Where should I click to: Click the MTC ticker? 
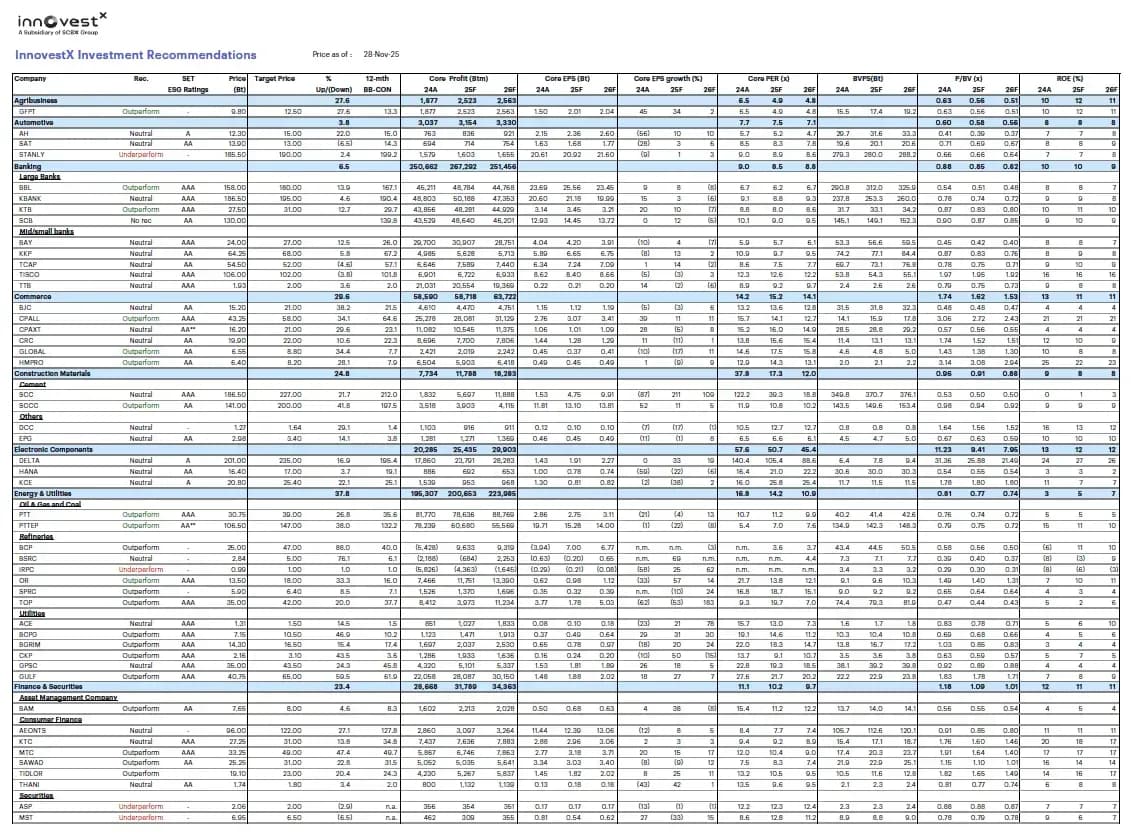[x=26, y=753]
